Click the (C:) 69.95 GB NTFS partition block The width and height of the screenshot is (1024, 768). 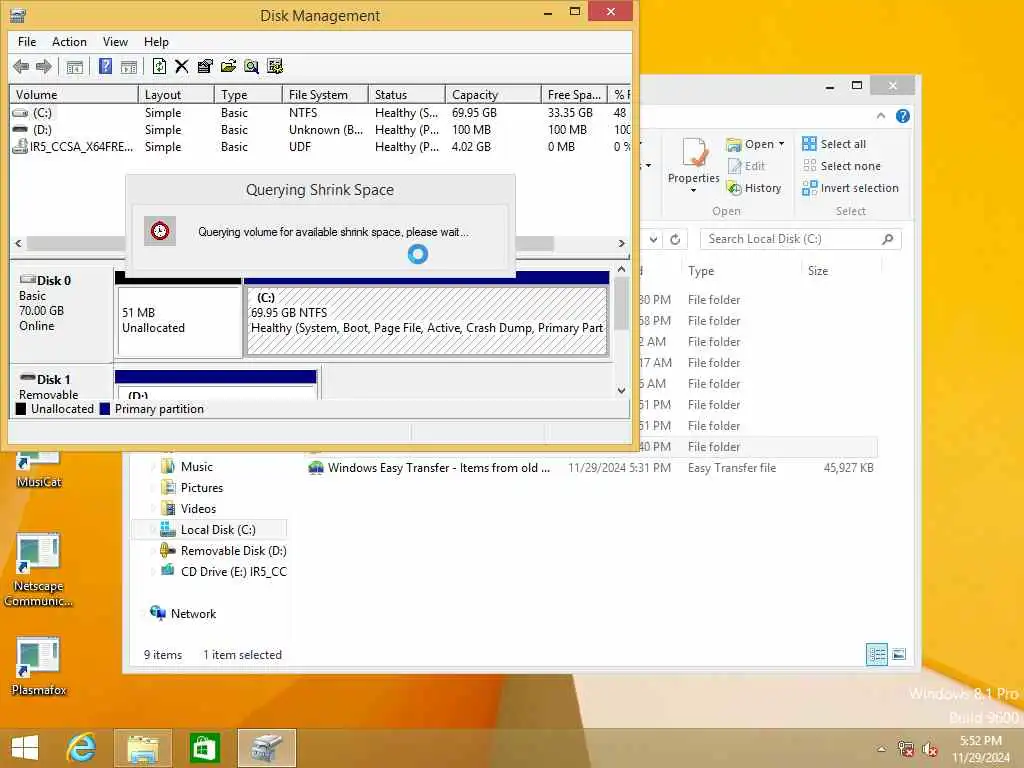[427, 321]
